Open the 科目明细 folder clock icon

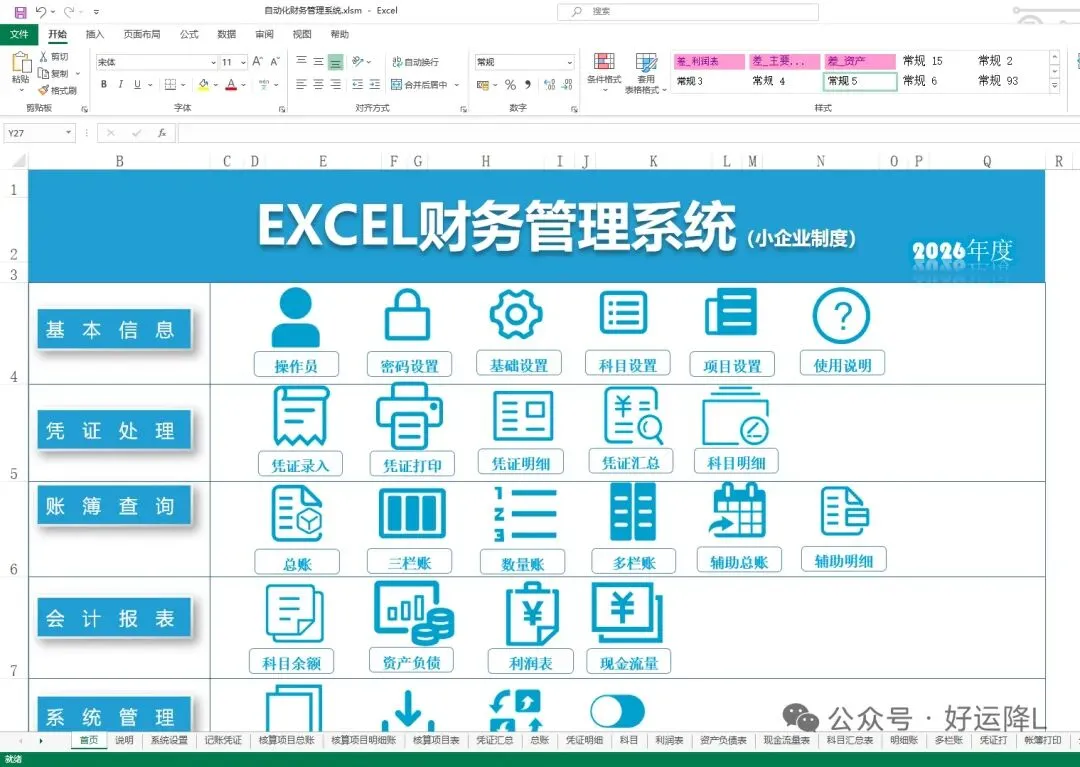pos(735,416)
